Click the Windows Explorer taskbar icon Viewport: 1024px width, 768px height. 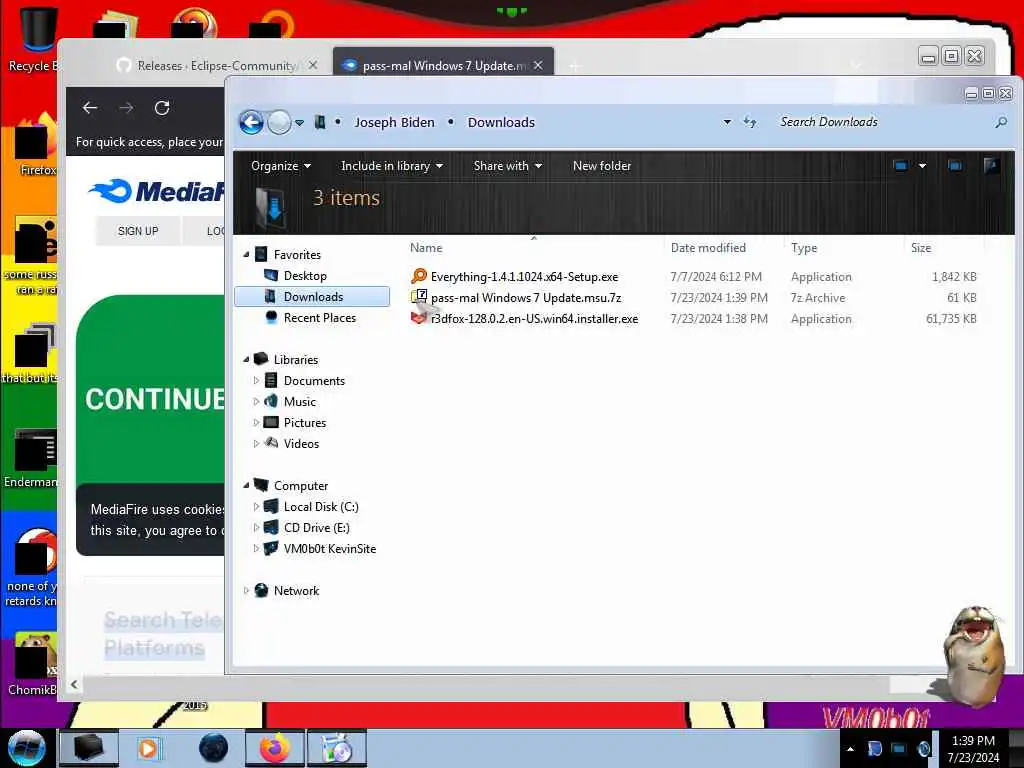click(89, 748)
